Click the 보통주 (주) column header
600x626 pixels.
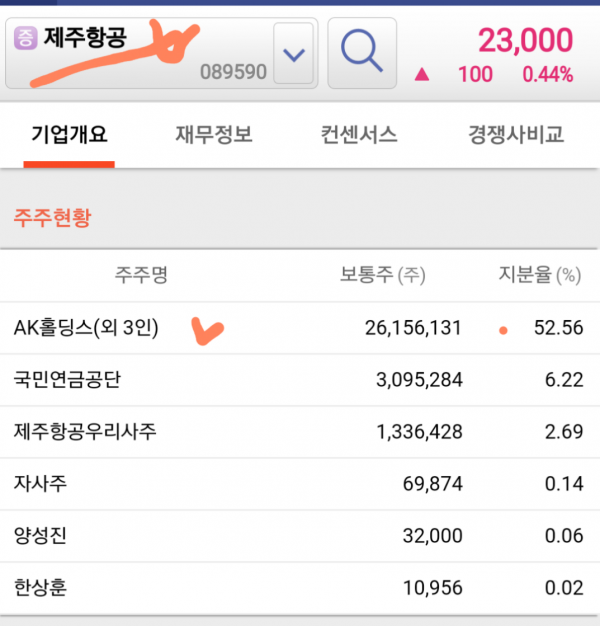coord(382,275)
